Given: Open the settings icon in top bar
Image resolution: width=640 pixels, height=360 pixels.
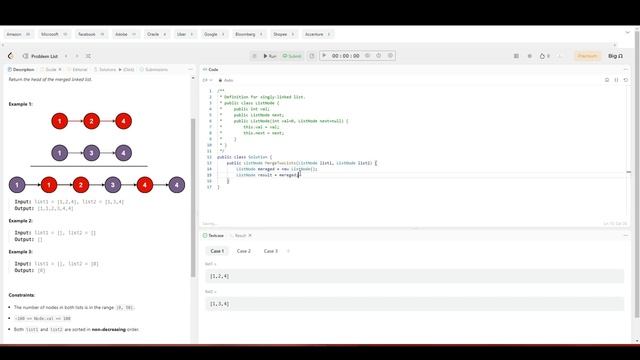Looking at the screenshot, I should coord(530,56).
